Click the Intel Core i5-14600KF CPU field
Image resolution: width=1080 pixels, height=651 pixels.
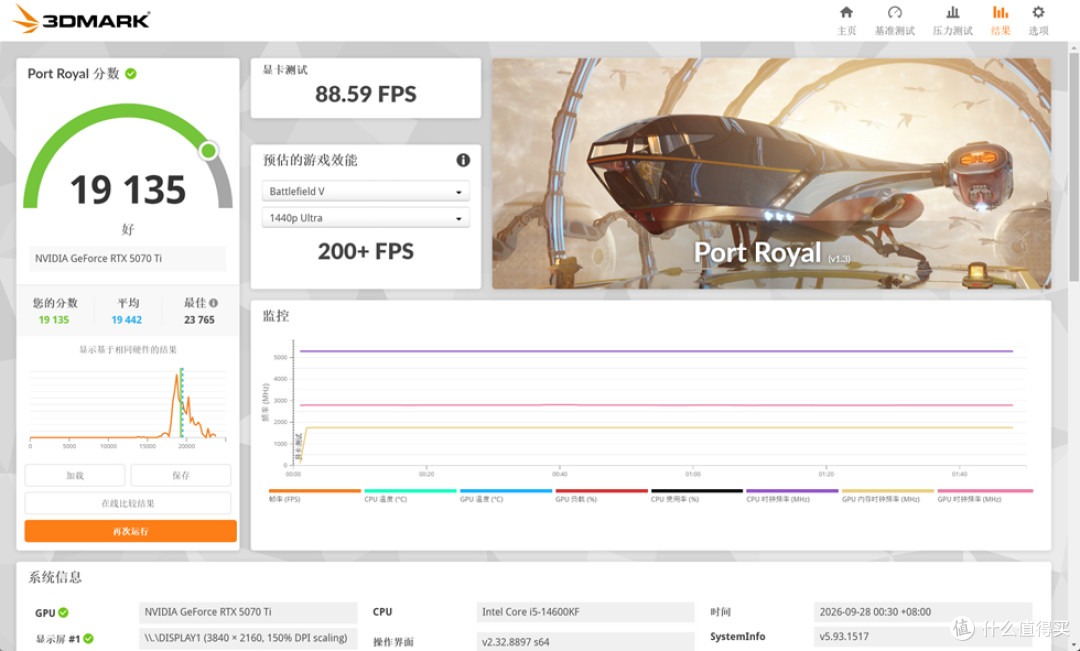coord(585,612)
